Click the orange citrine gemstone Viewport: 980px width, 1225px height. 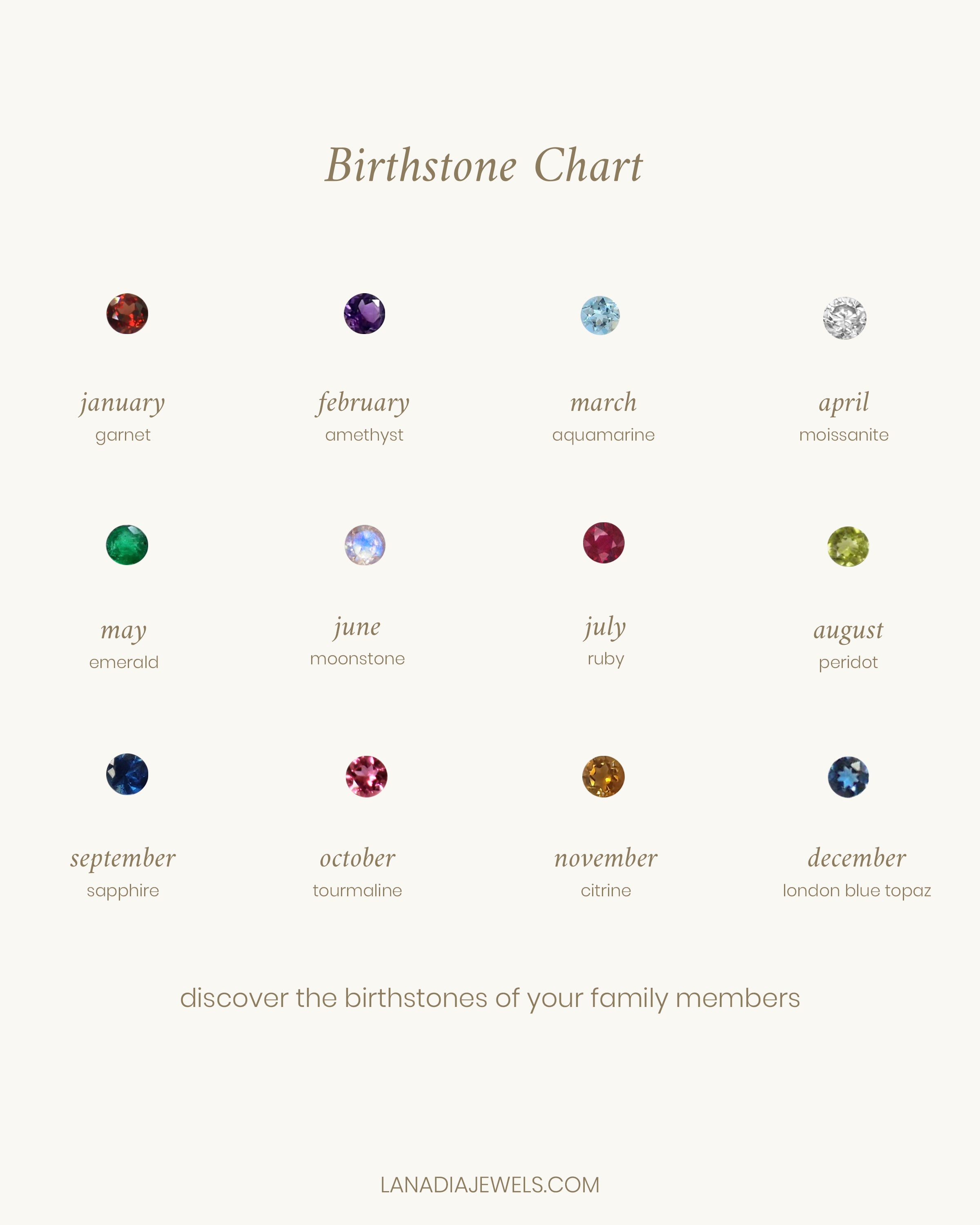point(604,776)
